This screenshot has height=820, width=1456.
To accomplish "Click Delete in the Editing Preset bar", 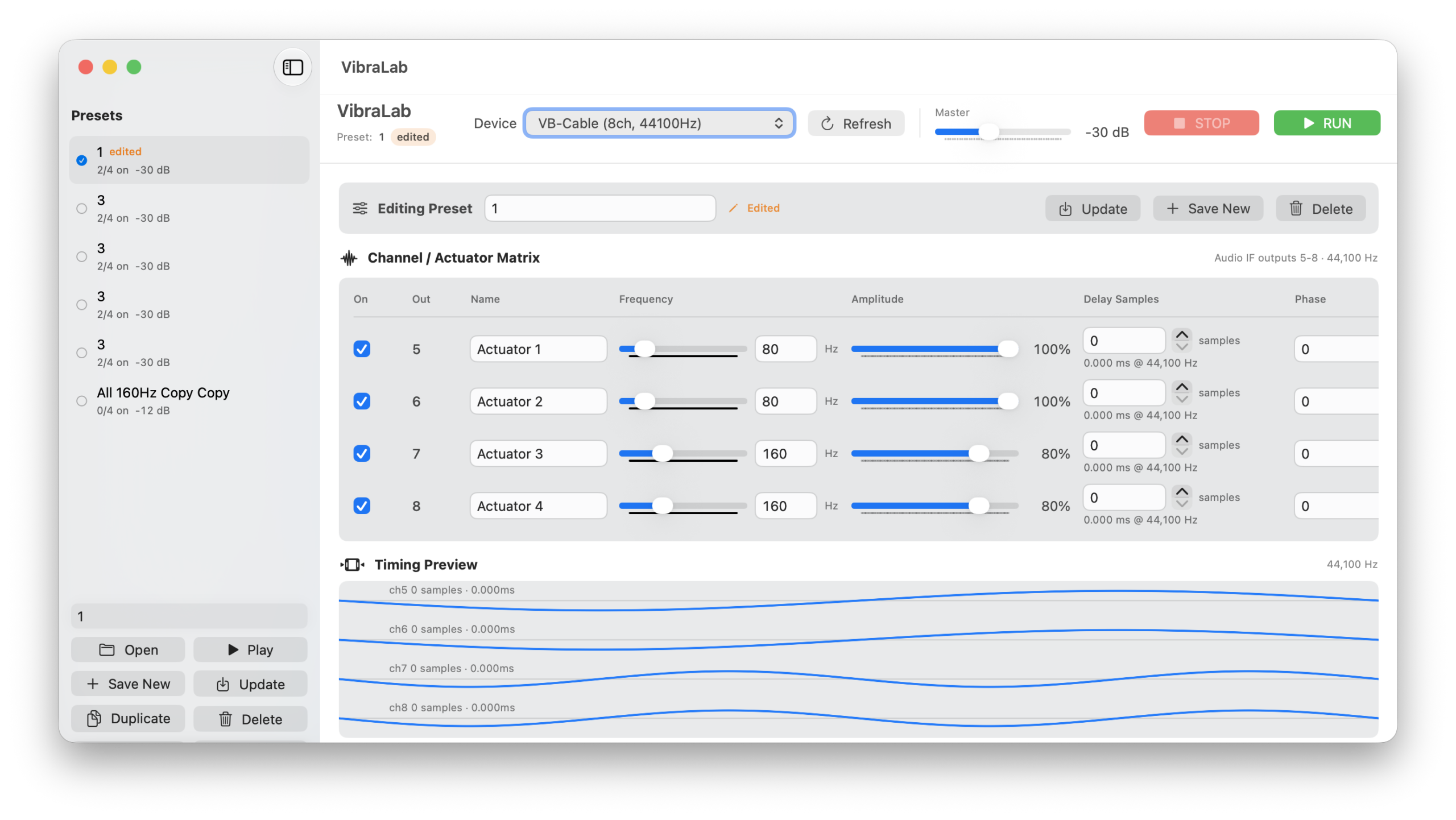I will tap(1319, 209).
